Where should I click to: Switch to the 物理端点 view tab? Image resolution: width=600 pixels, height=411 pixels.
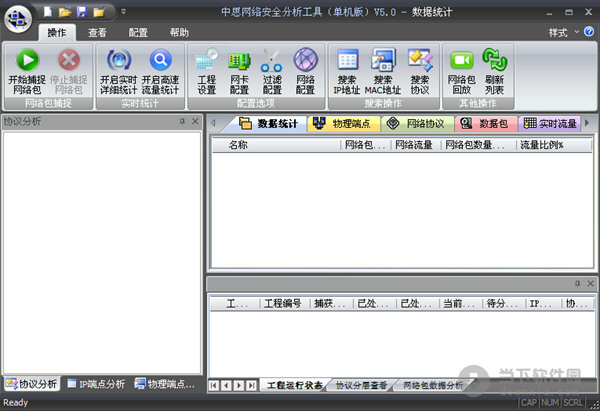[x=343, y=124]
